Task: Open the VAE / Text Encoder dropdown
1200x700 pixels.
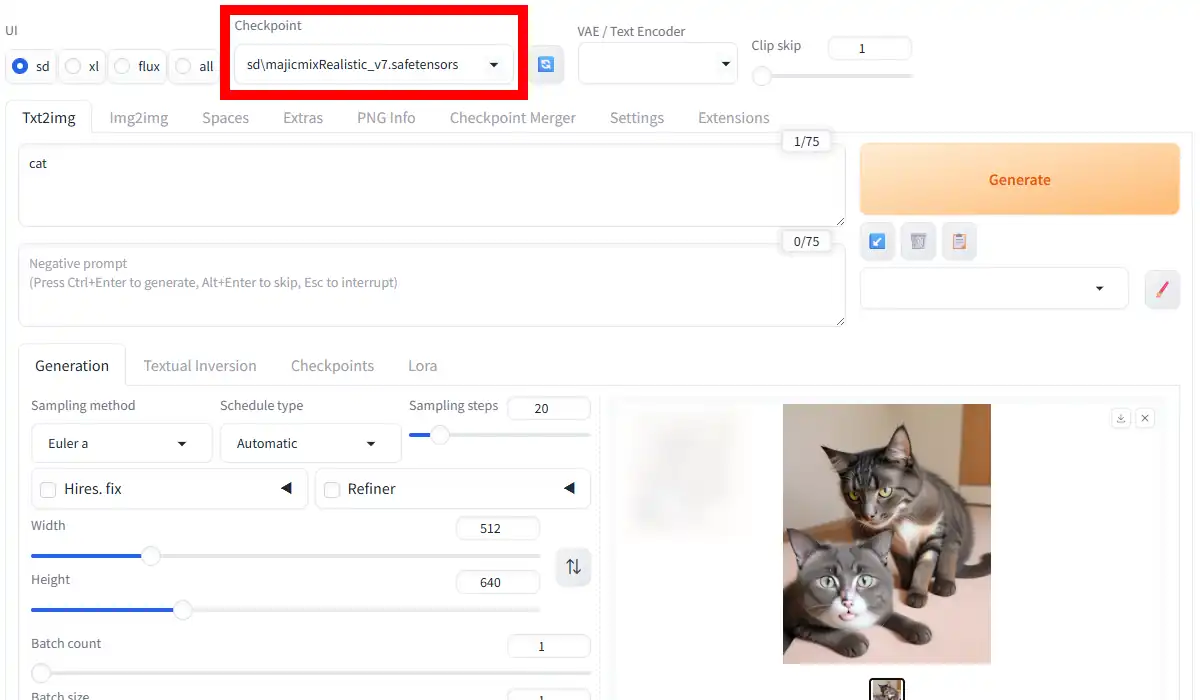Action: pos(657,64)
